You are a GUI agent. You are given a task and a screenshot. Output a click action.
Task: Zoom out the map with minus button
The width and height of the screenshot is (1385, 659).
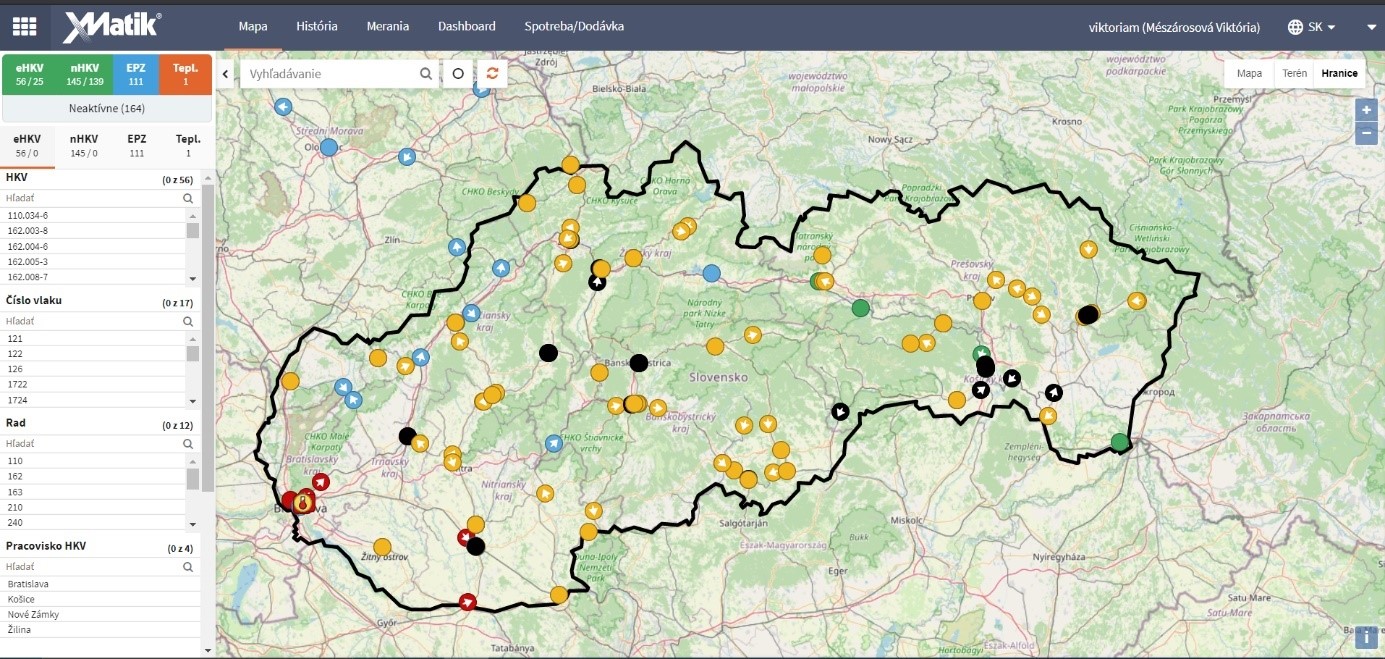coord(1366,134)
